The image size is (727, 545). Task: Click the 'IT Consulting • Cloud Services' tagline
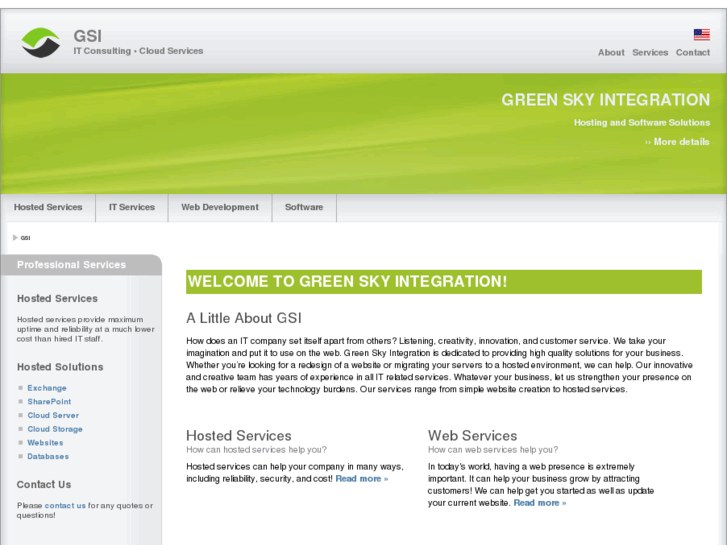[x=138, y=51]
